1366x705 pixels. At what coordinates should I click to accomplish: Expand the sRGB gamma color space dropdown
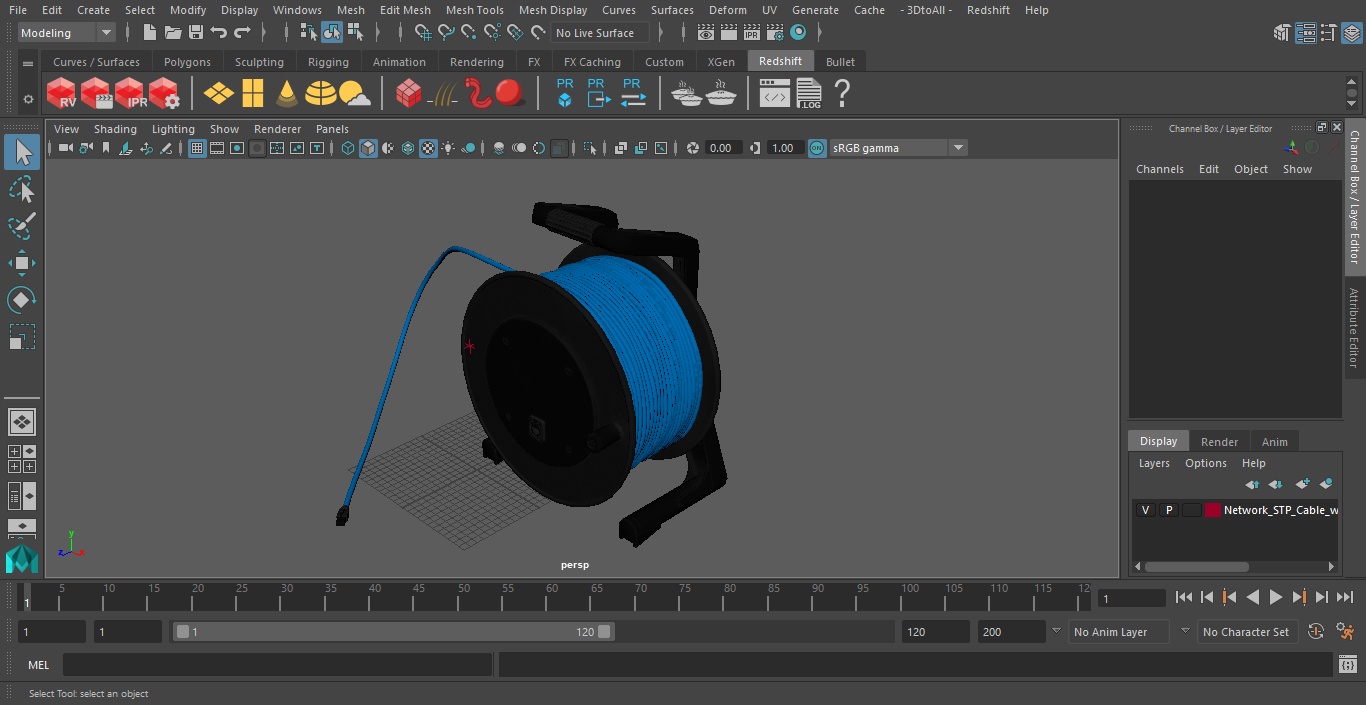coord(957,148)
